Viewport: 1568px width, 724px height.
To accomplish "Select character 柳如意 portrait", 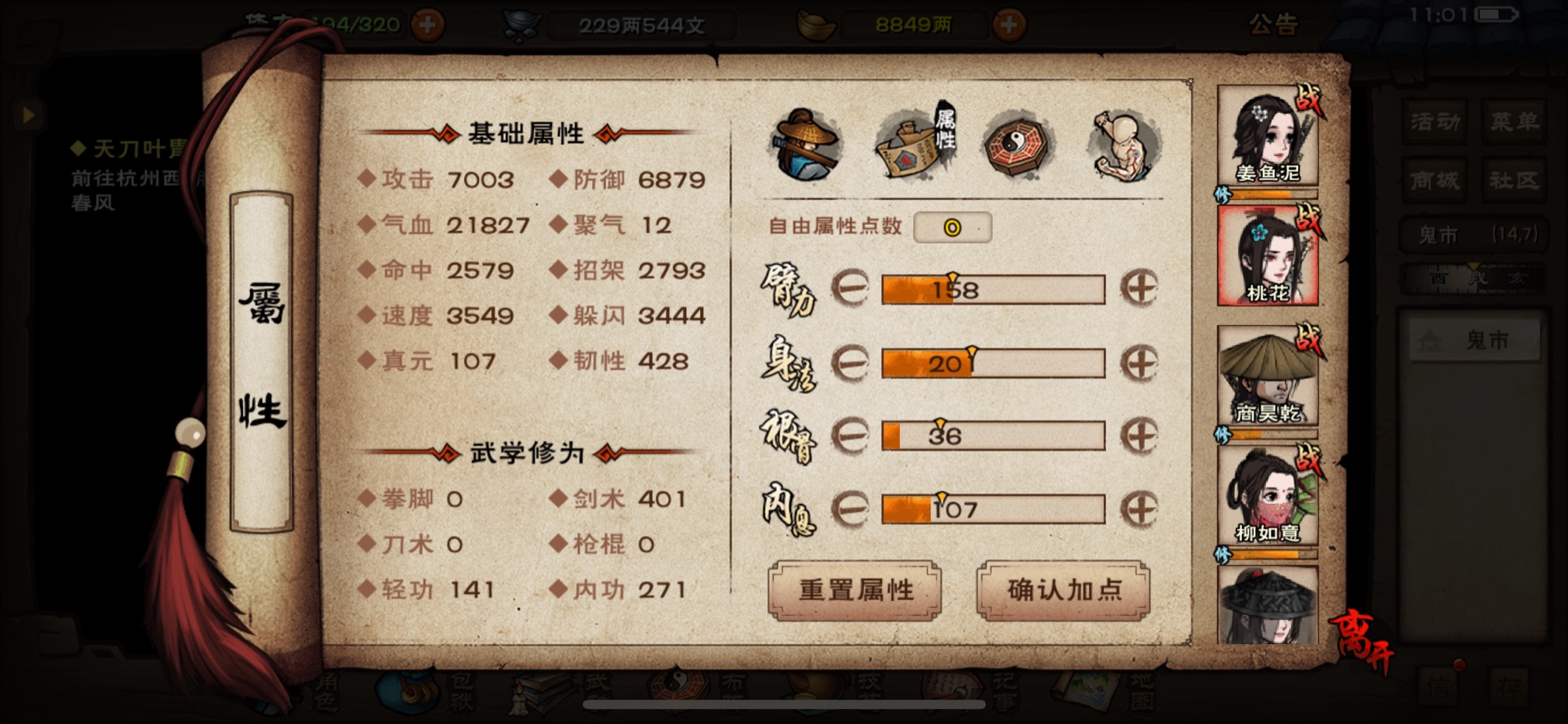I will (x=1268, y=495).
